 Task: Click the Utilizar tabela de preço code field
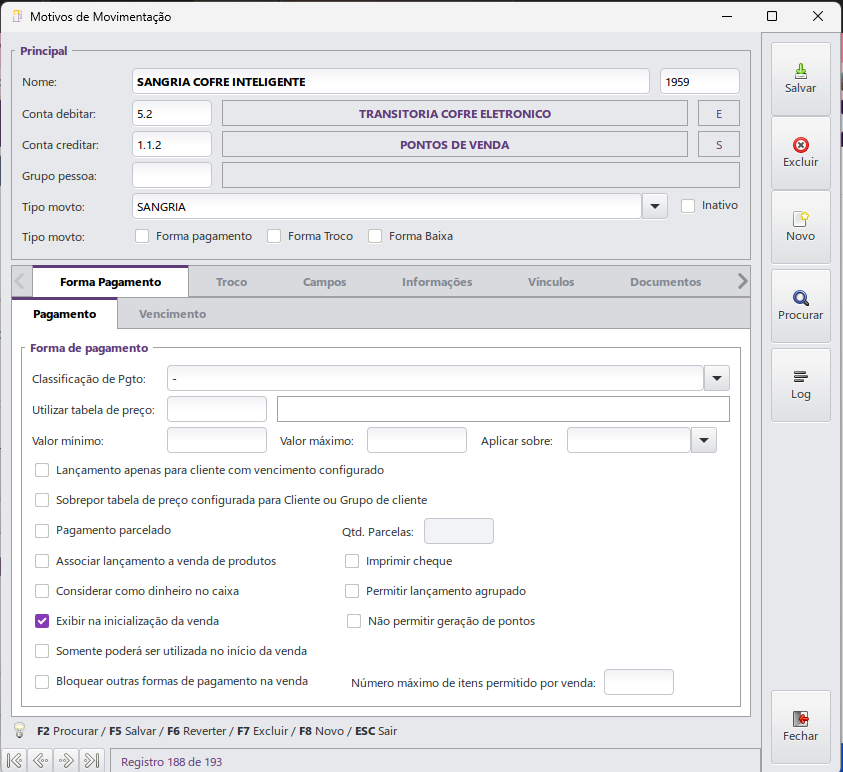pos(217,410)
